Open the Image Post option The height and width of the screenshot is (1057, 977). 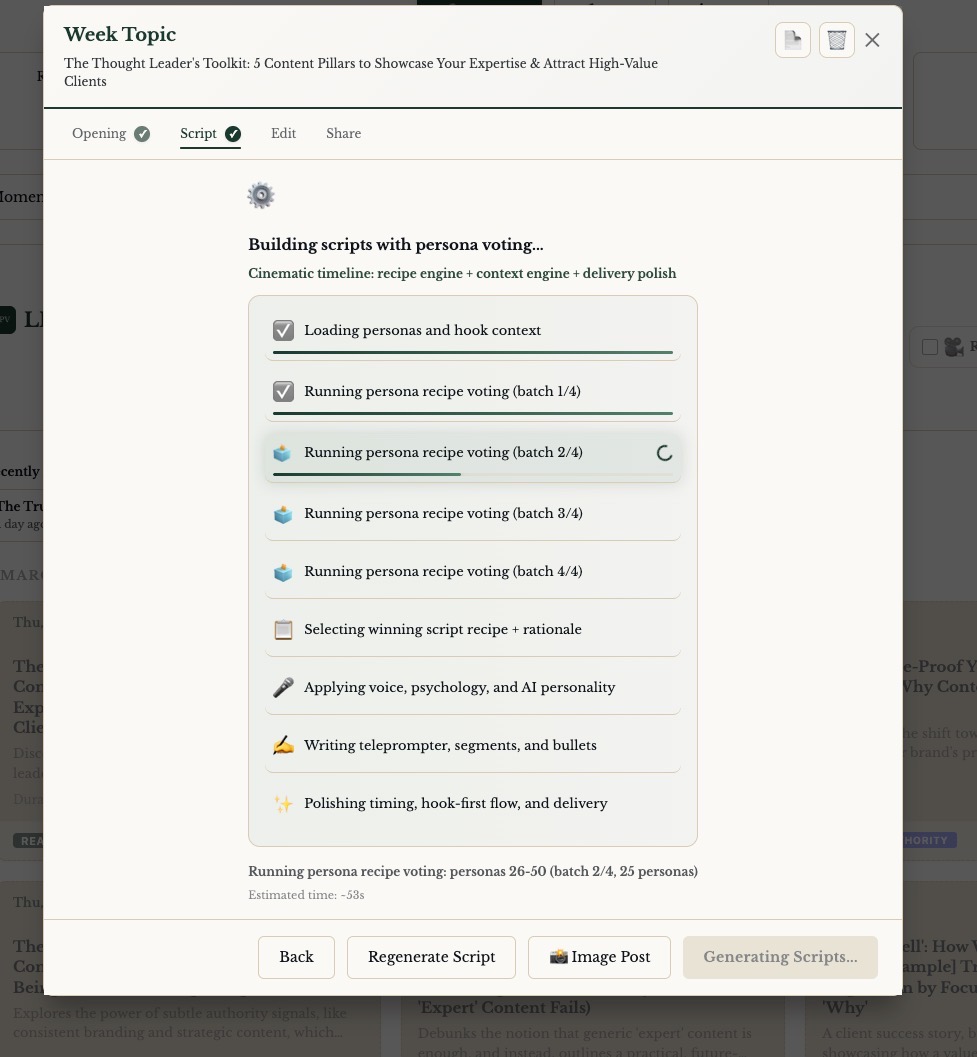point(599,957)
